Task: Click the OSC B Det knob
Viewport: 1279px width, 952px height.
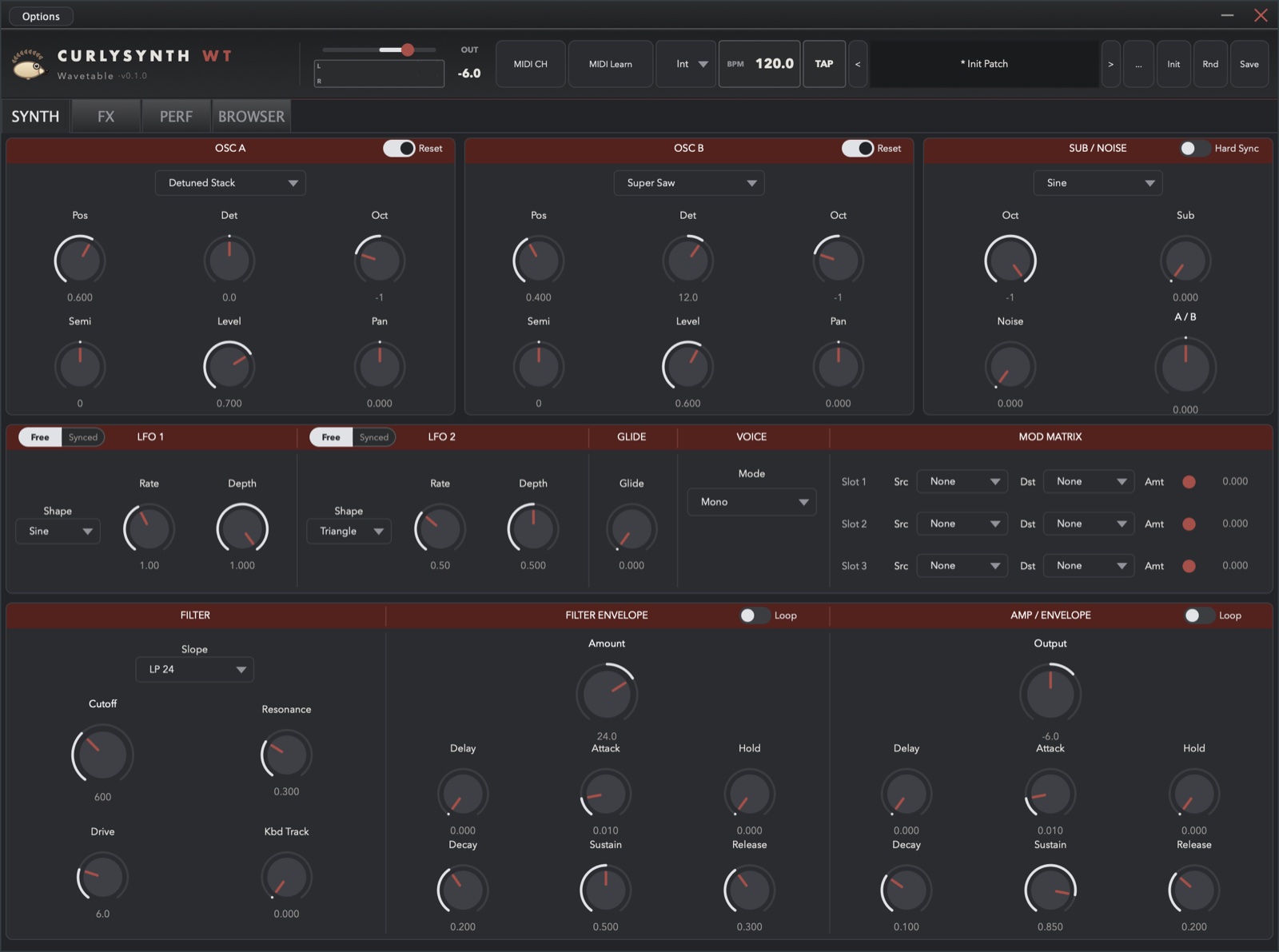Action: pos(688,260)
